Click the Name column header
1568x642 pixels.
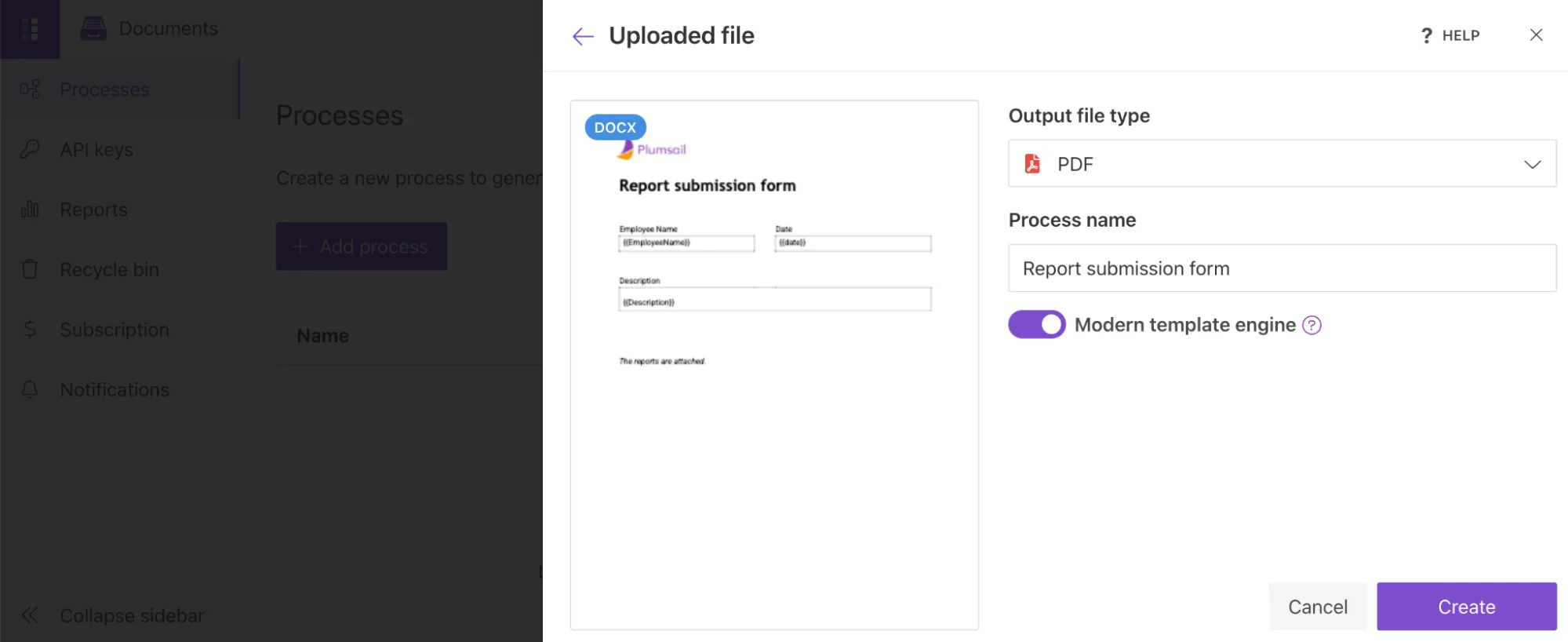(x=322, y=336)
